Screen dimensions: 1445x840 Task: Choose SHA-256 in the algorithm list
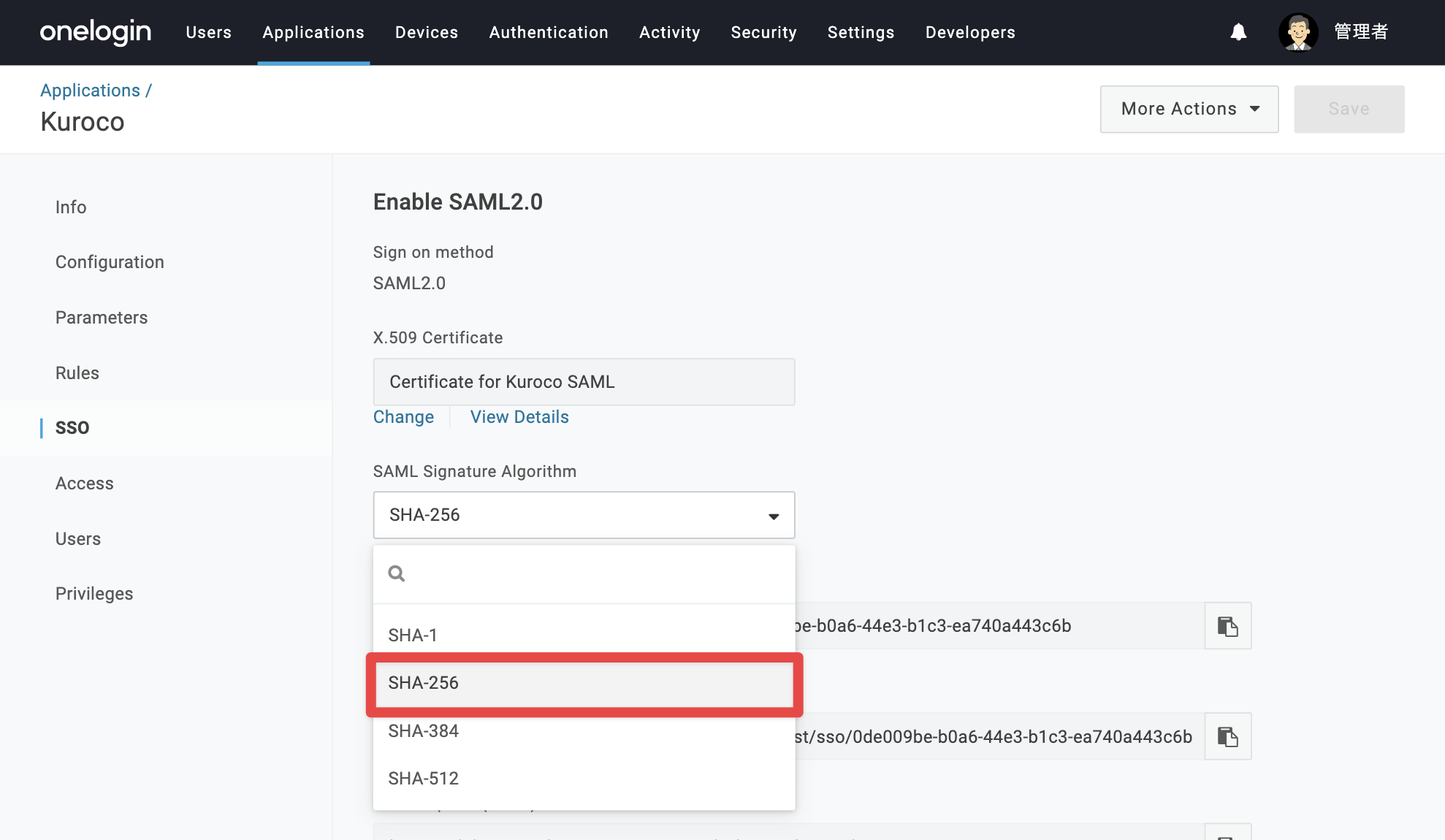point(584,683)
